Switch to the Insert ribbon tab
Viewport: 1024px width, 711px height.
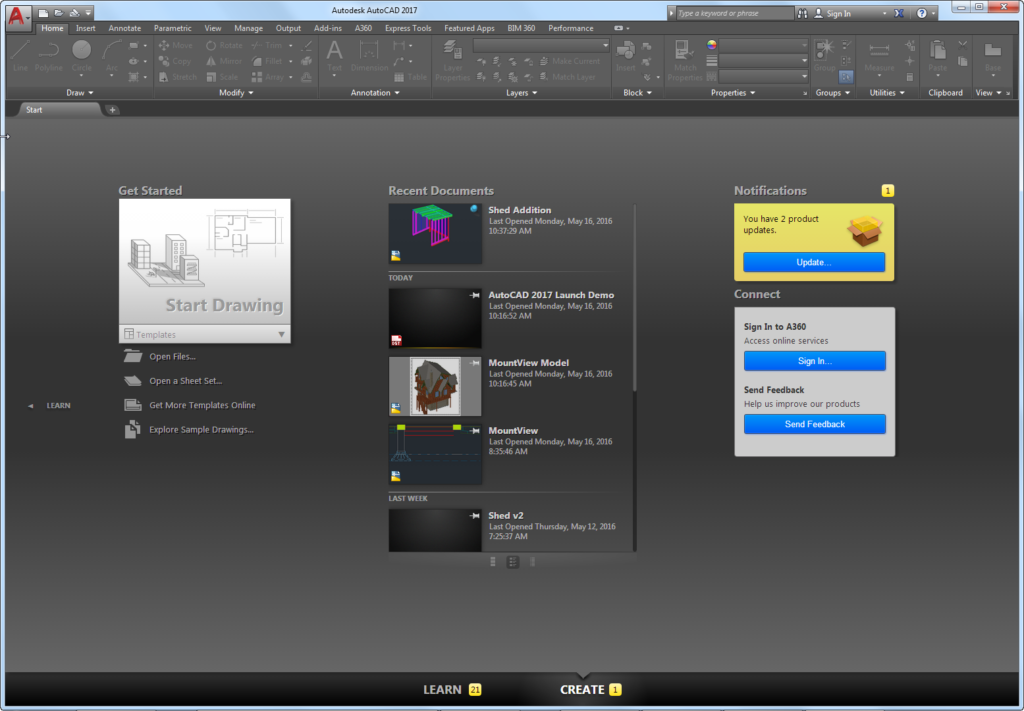point(86,28)
